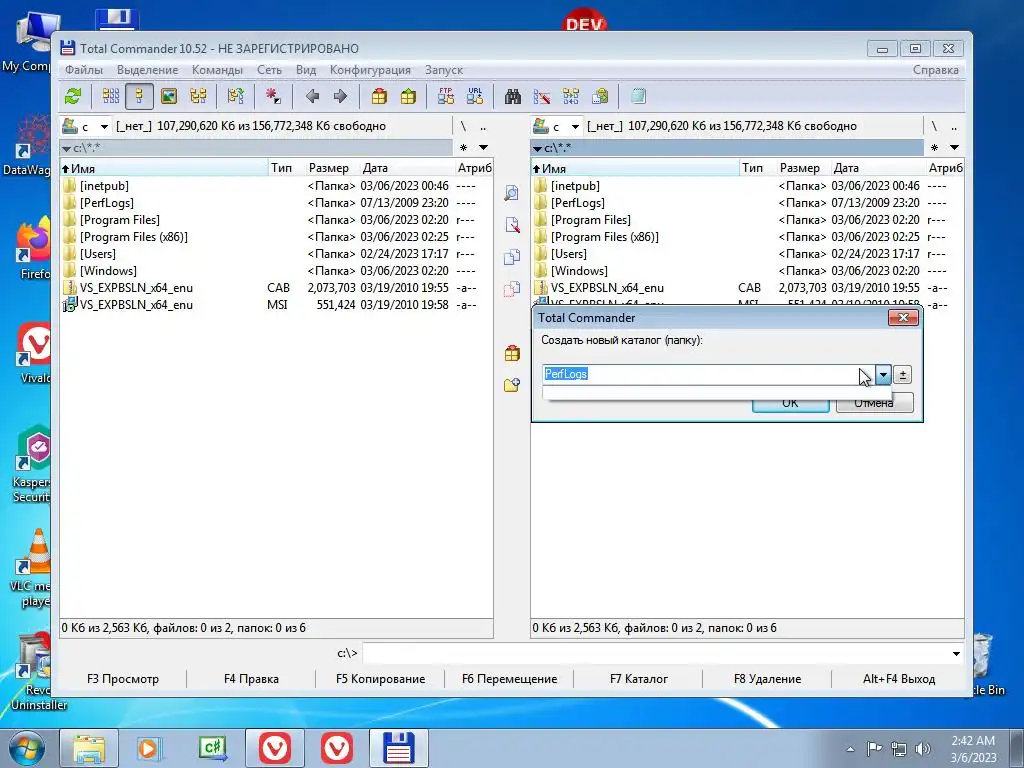Click the copy icon in middle bar
Viewport: 1024px width, 768px height.
tap(512, 257)
